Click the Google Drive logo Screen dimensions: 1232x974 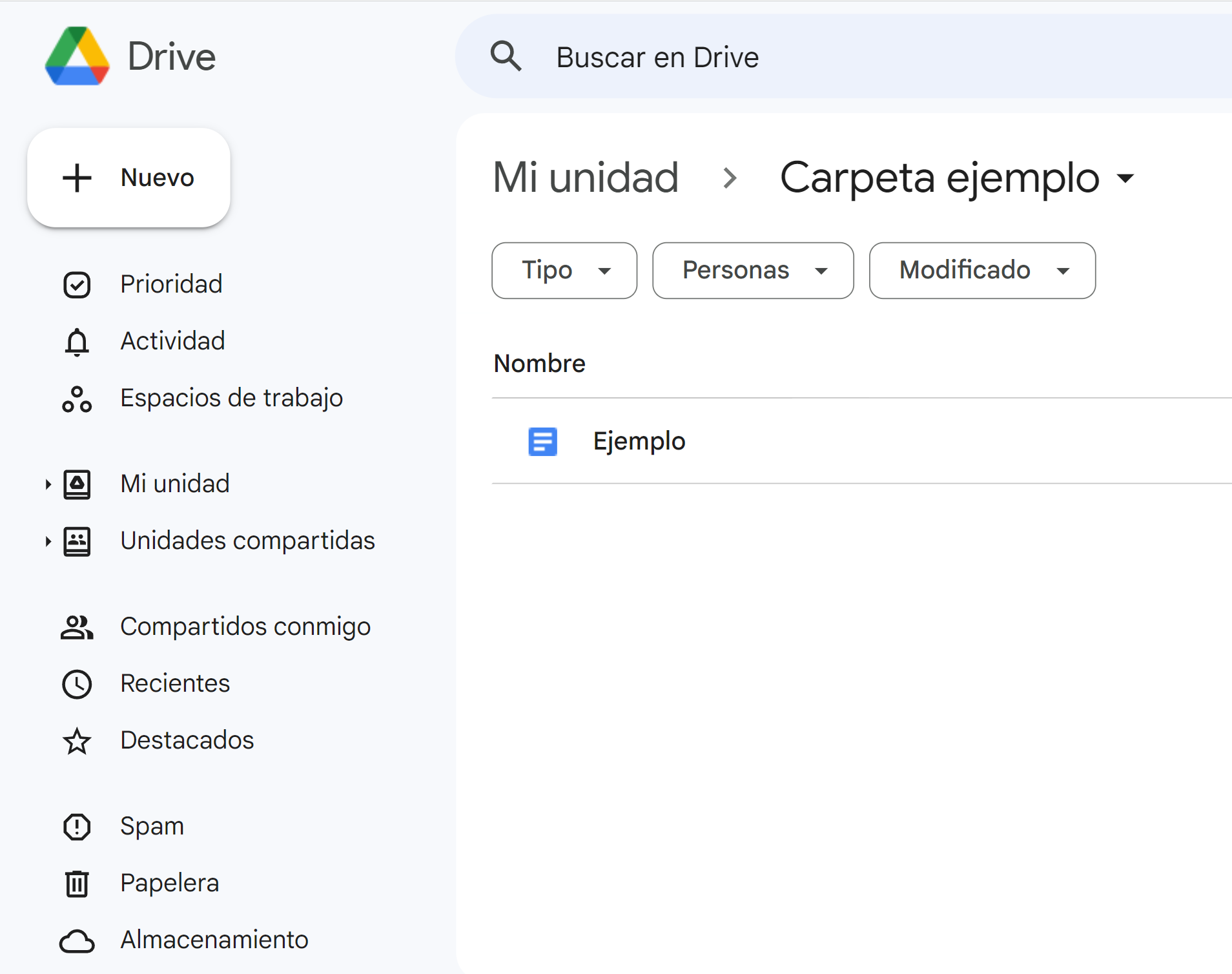[x=77, y=57]
